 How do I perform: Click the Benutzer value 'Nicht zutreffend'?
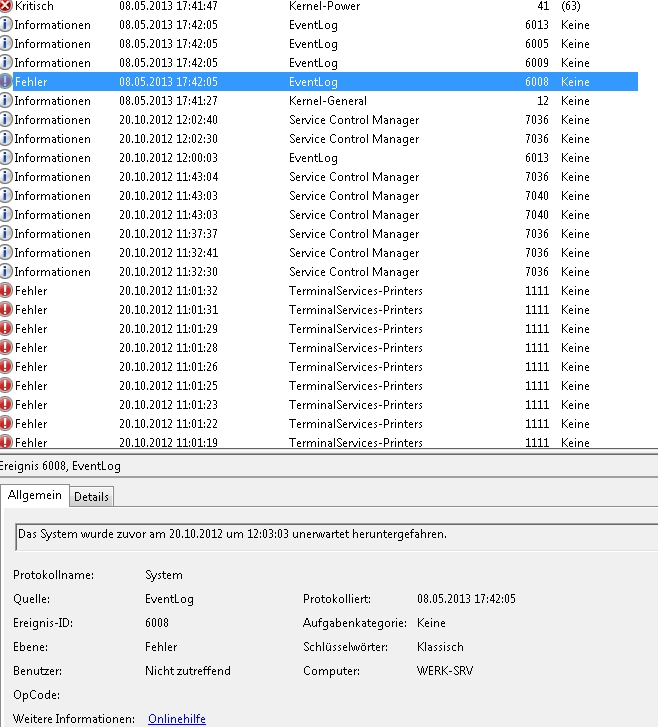tap(188, 671)
